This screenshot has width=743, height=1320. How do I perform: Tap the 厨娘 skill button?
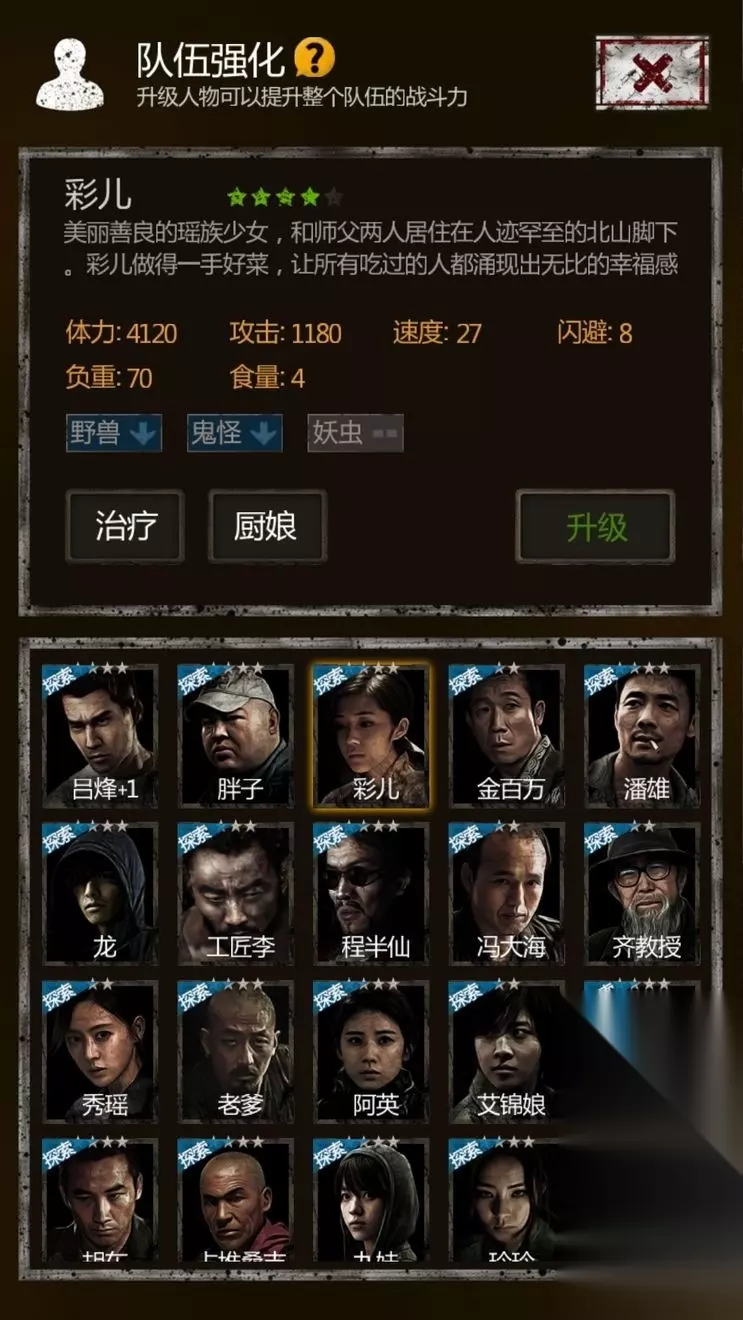267,526
